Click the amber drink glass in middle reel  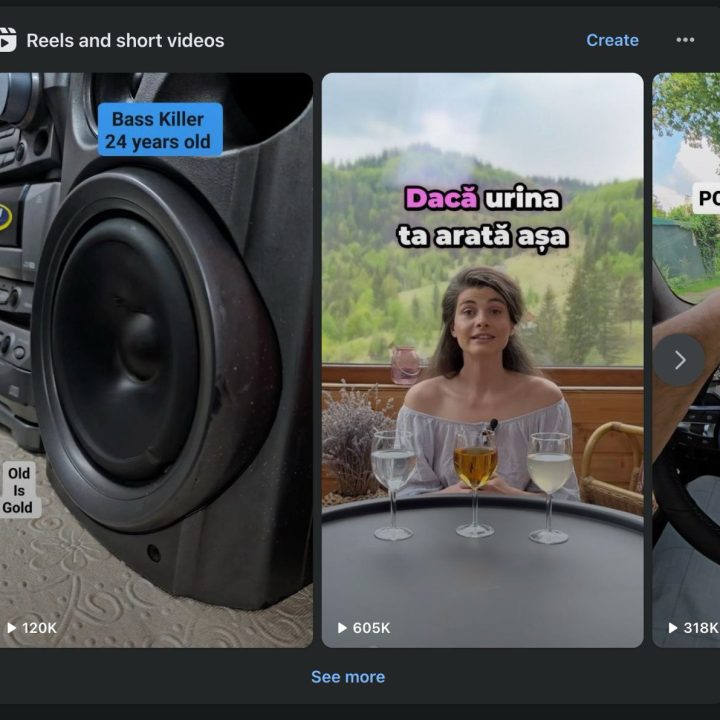tap(475, 465)
